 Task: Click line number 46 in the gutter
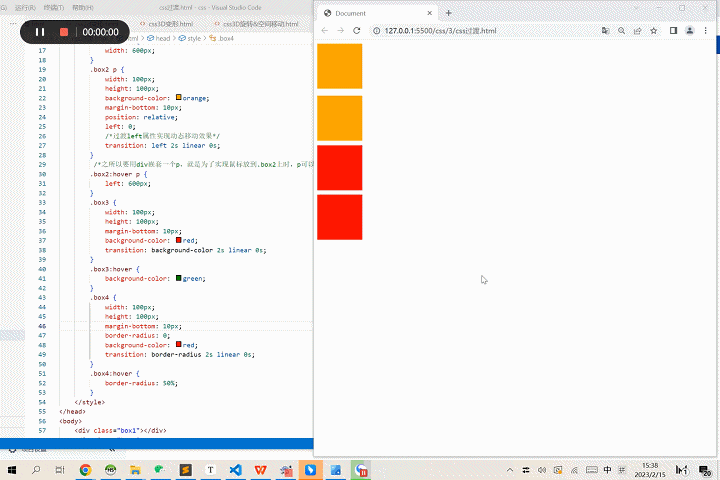coord(42,326)
